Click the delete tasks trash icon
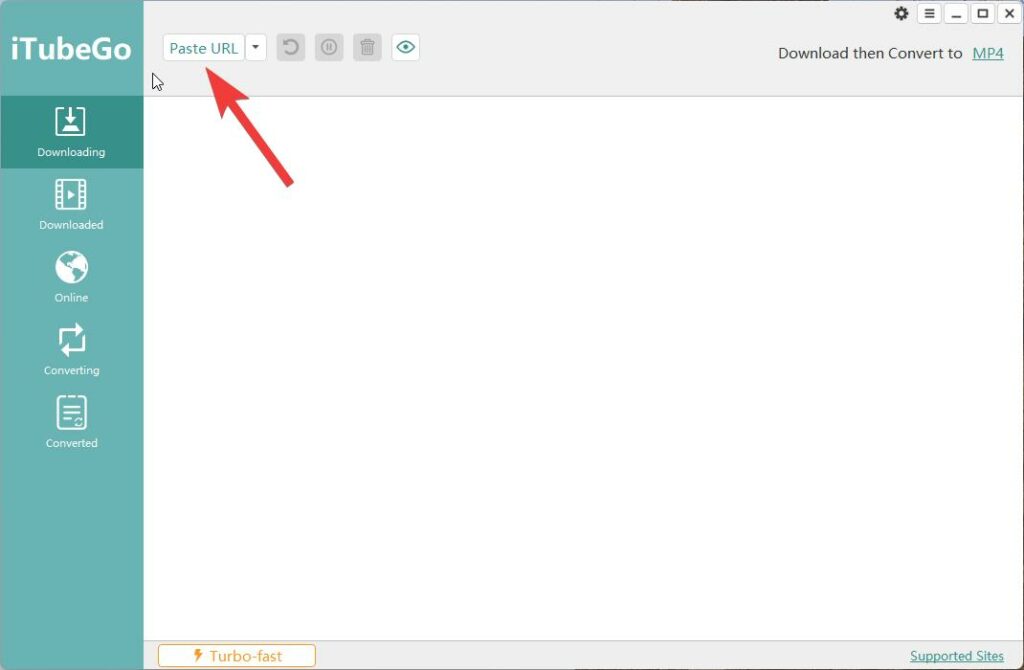 [x=367, y=46]
